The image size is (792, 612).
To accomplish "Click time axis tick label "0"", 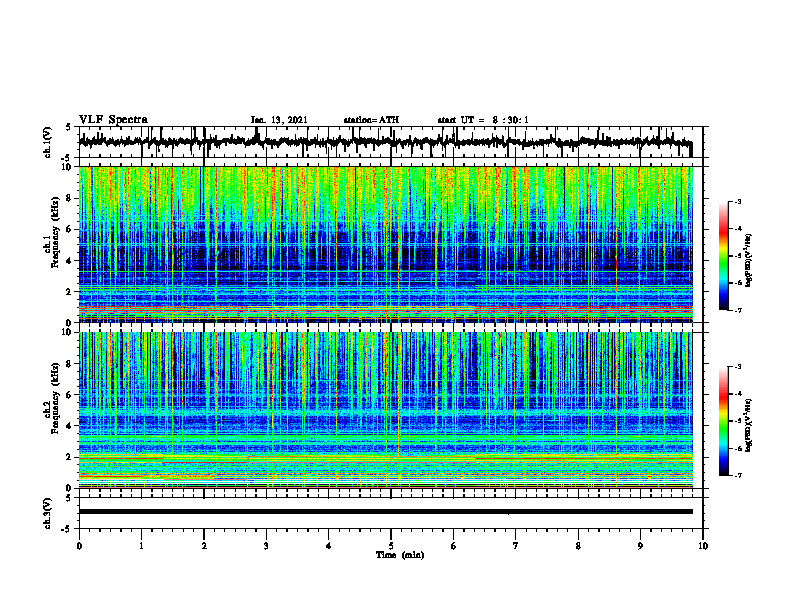I will point(79,546).
